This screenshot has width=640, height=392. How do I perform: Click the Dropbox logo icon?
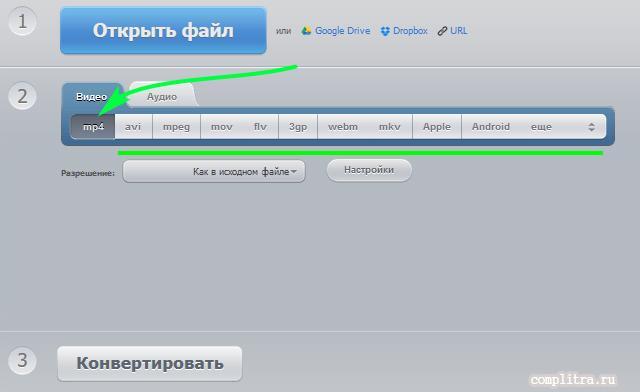[385, 31]
